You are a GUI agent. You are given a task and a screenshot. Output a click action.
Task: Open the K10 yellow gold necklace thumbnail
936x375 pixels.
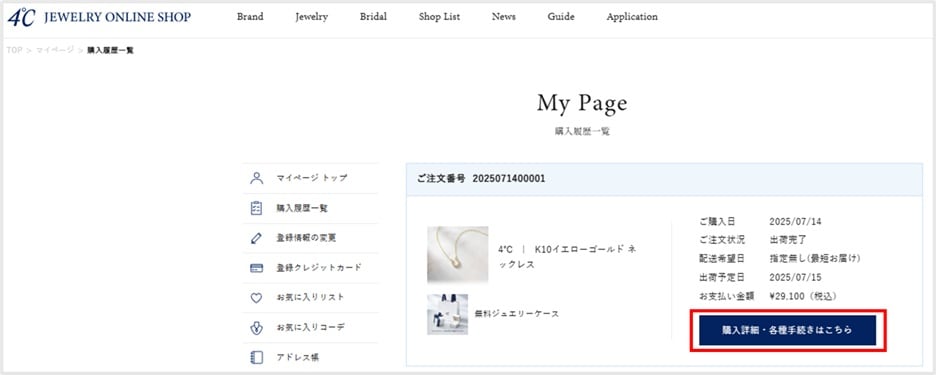[x=458, y=254]
